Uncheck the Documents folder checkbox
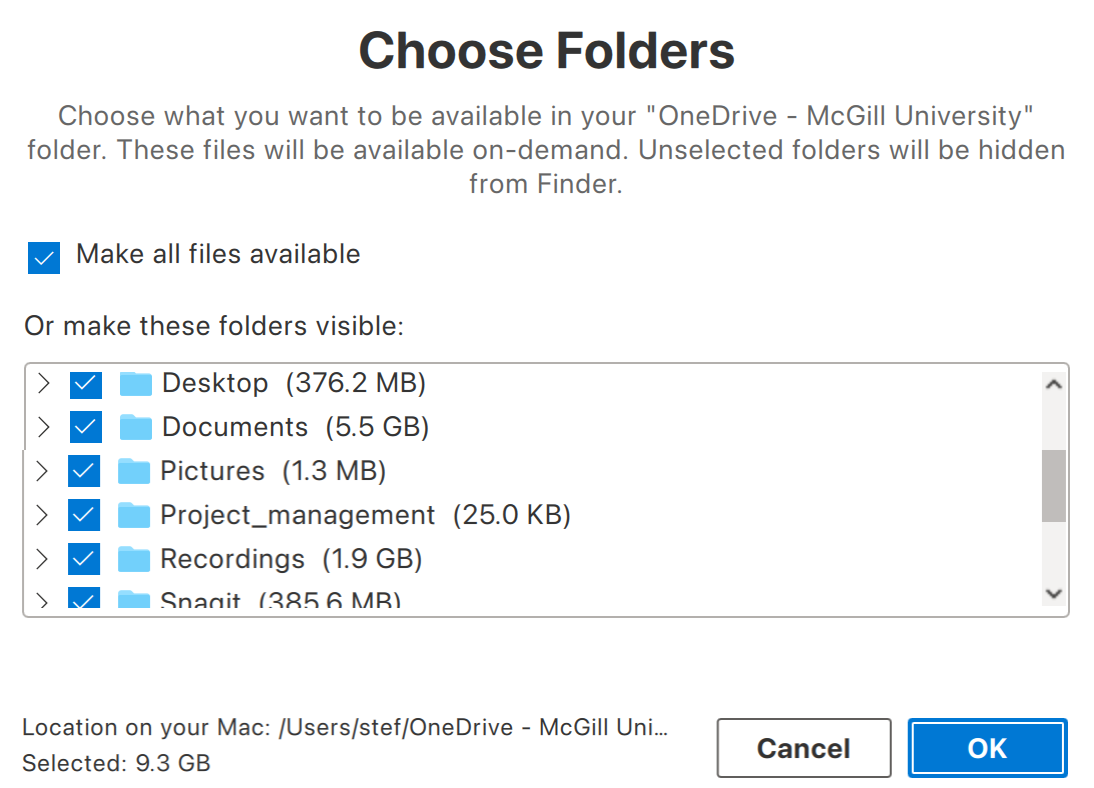Viewport: 1094px width, 788px height. (85, 426)
